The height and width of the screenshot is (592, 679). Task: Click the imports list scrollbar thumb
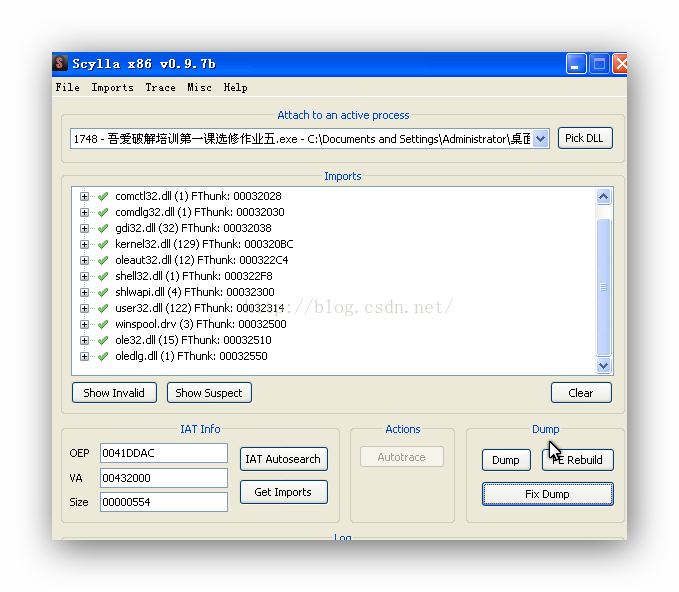603,287
